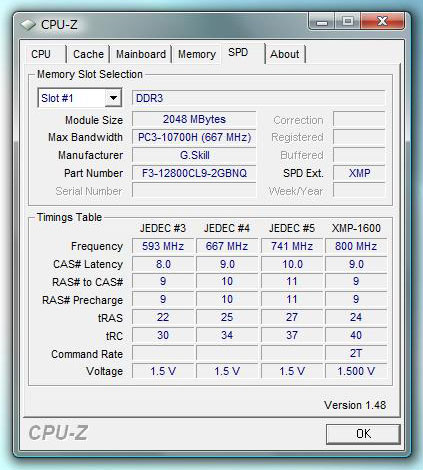
Task: Click the 8.0 CAS# Latency cell
Action: 163,264
